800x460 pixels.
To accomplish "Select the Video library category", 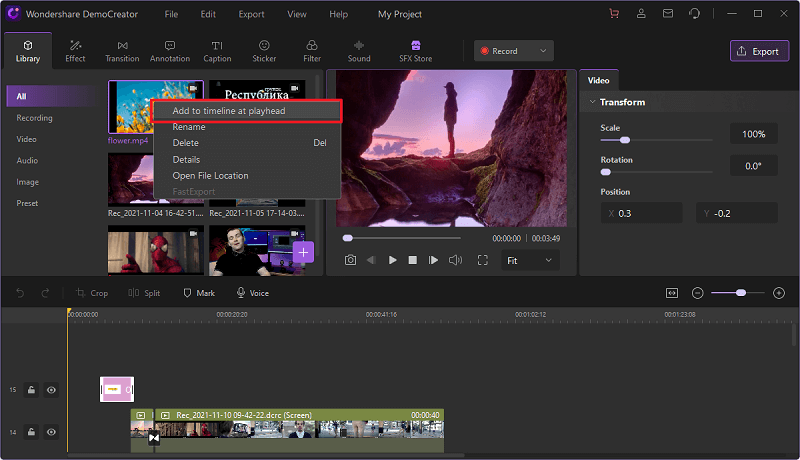I will (27, 139).
